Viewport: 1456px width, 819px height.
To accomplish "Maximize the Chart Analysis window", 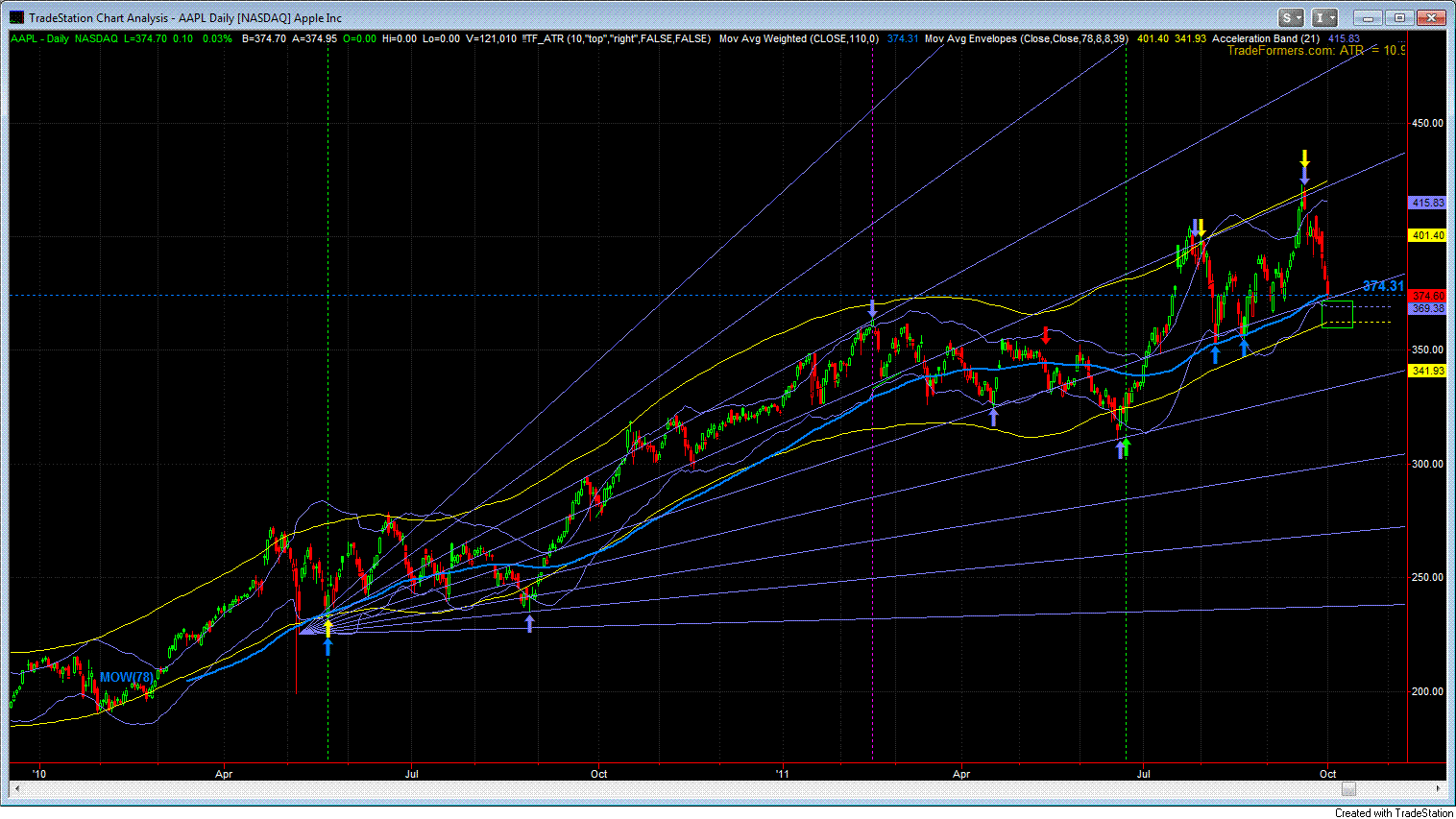I will 1400,17.
